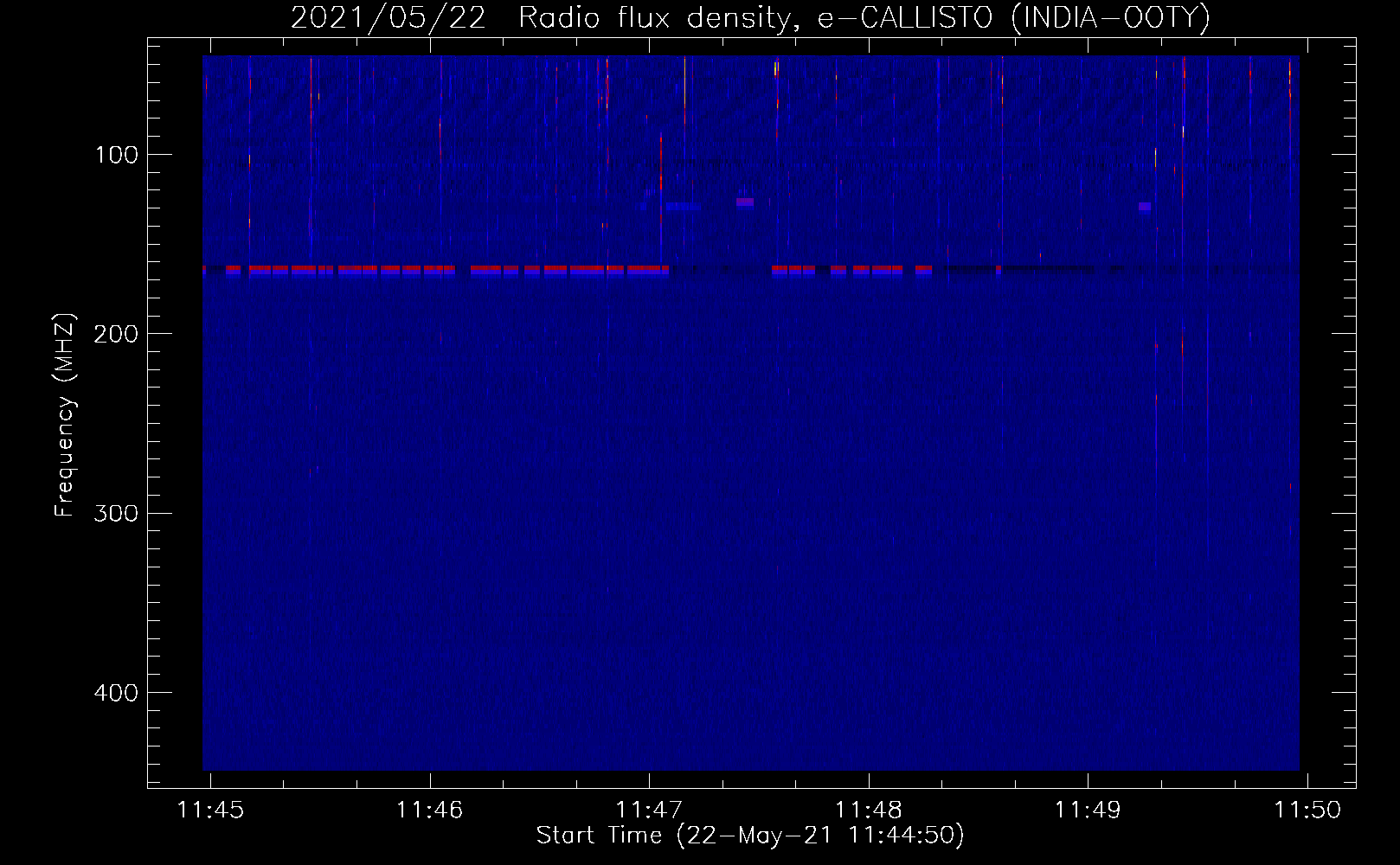The height and width of the screenshot is (865, 1400).
Task: Click the 11:47 time tick label
Action: [649, 810]
